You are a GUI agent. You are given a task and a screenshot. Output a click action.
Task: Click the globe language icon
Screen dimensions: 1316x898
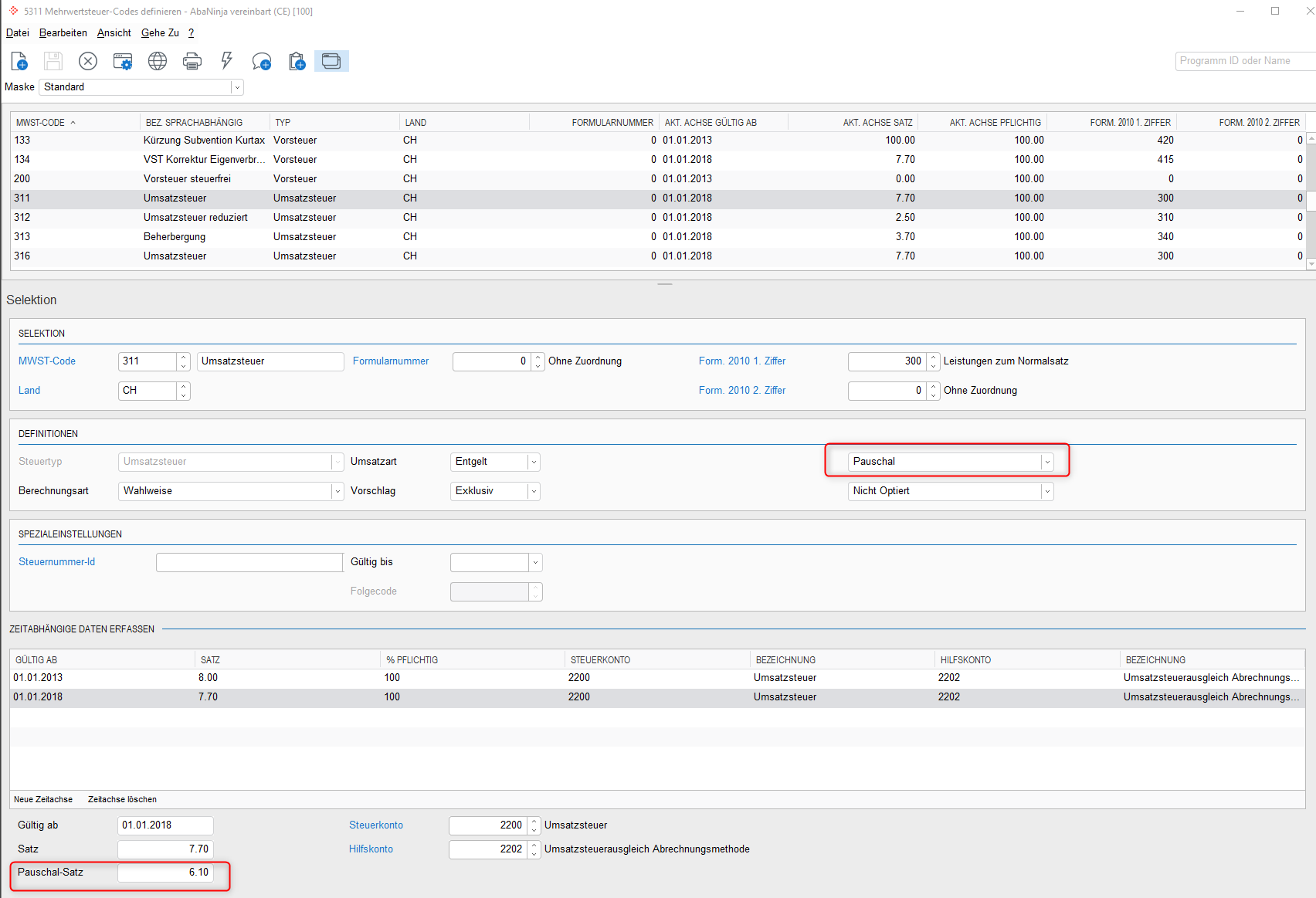[158, 61]
